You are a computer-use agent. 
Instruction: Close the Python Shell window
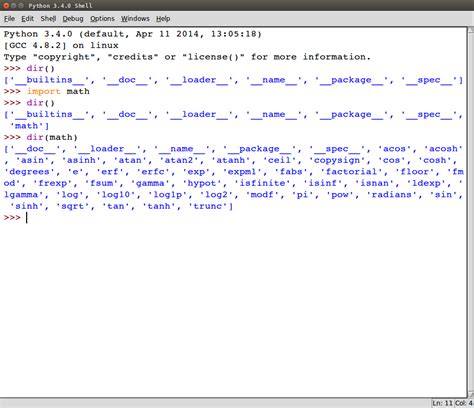tap(6, 6)
